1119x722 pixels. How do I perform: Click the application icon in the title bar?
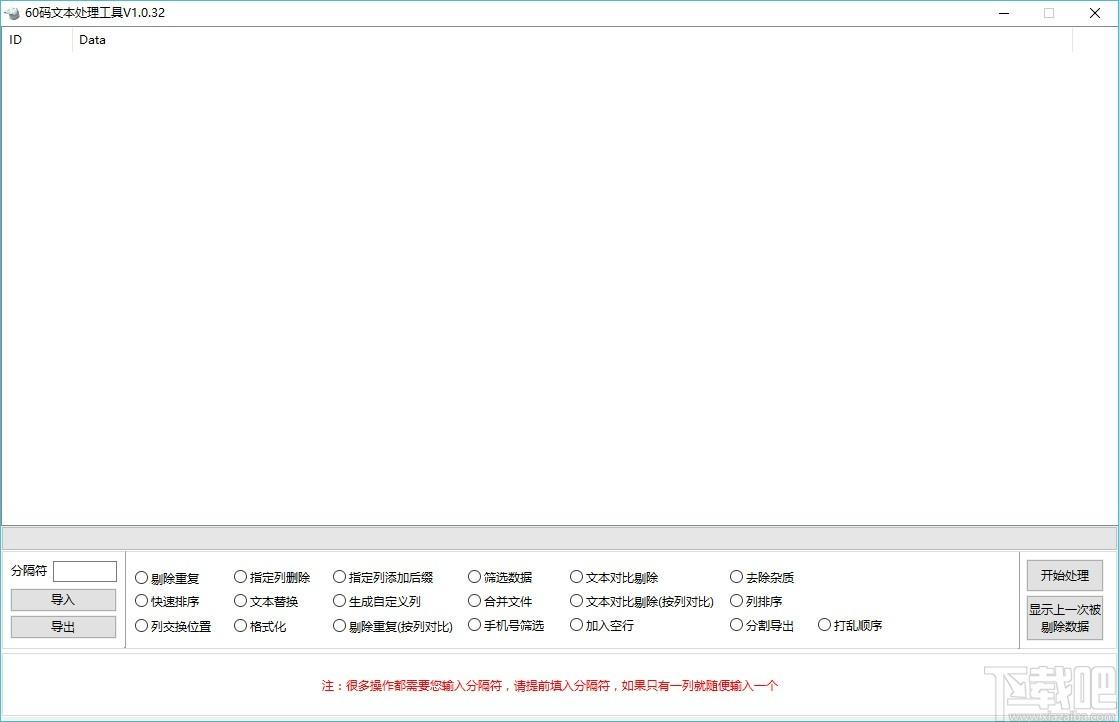pos(12,13)
